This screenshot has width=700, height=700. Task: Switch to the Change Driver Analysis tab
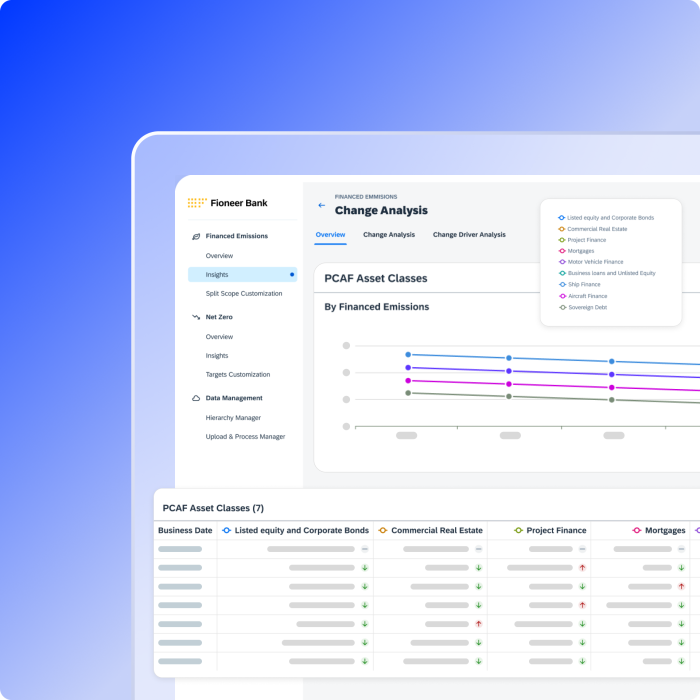[469, 235]
